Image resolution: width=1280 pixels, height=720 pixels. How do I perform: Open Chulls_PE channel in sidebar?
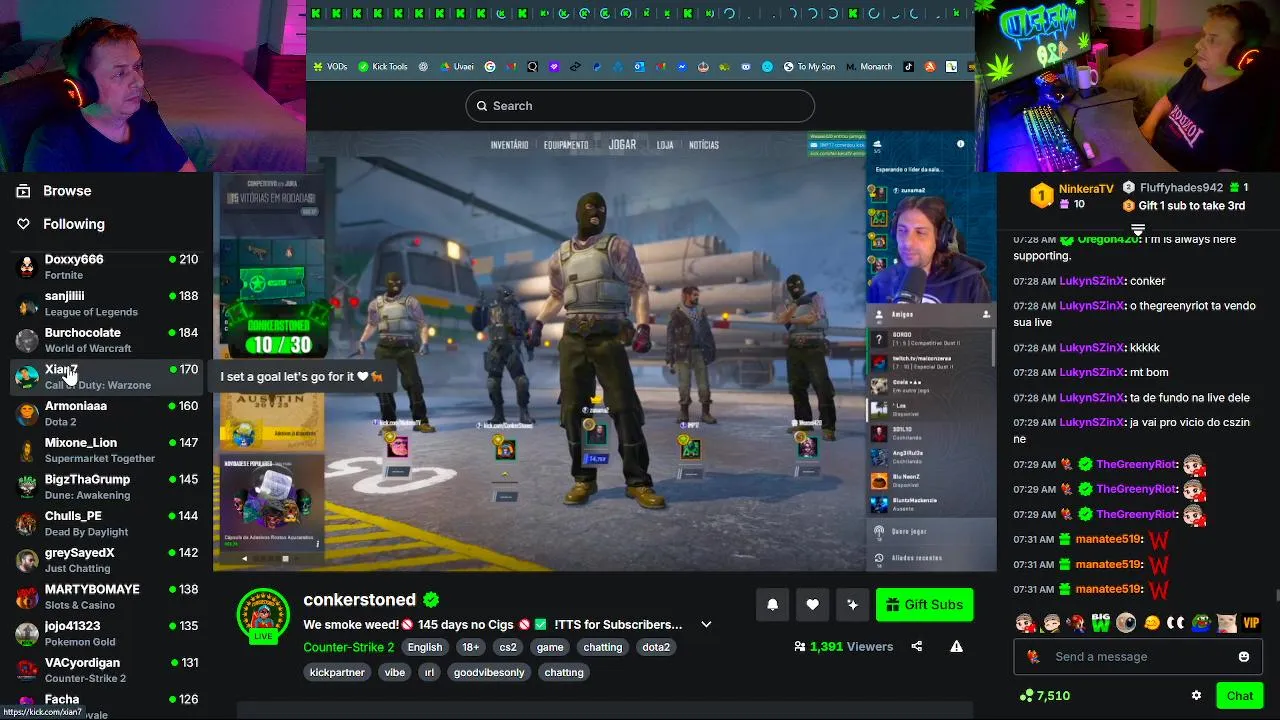106,524
